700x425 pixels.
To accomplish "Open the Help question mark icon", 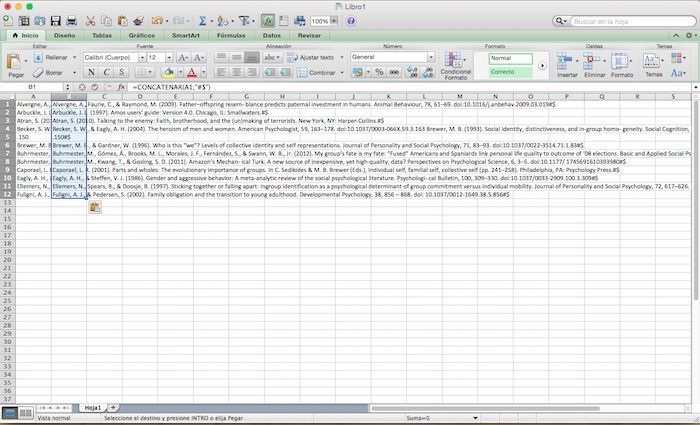I will [x=351, y=21].
